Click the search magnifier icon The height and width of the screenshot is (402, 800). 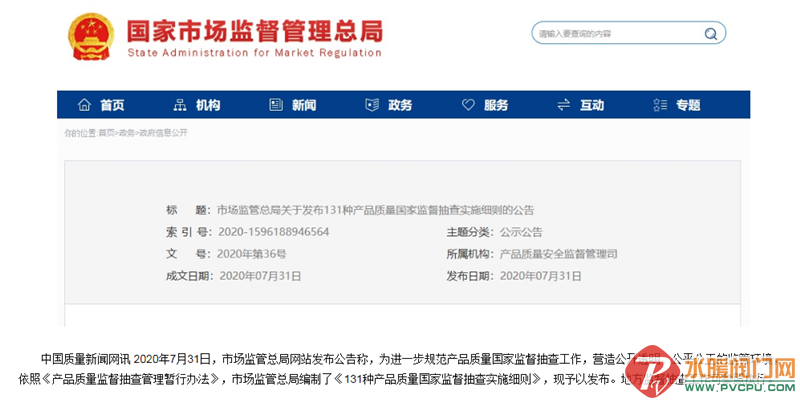pos(710,34)
